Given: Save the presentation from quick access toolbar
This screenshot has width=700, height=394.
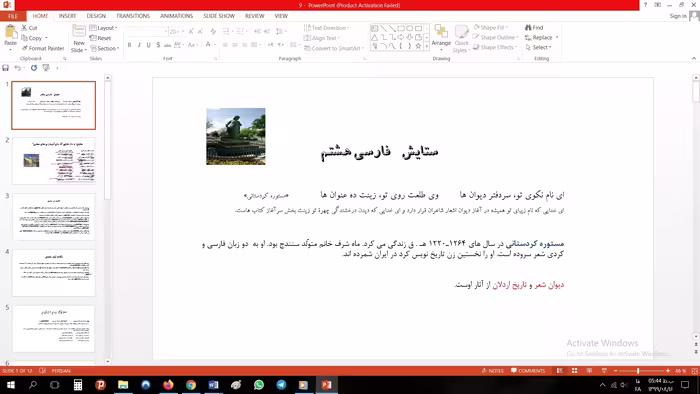Looking at the screenshot, I should tap(5, 68).
